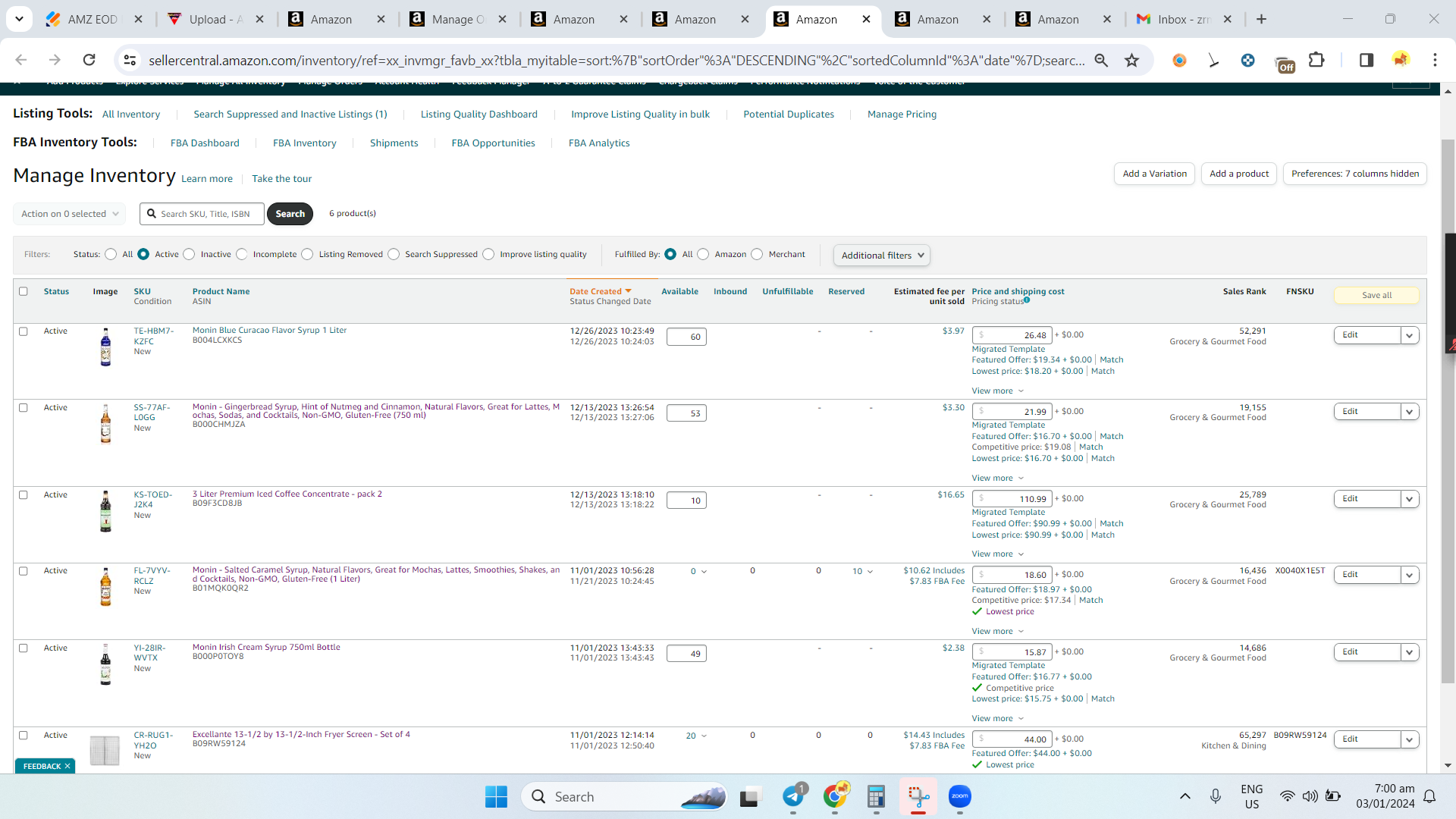Viewport: 1456px width, 819px height.
Task: Open Edit dropdown arrow for Gingerbread Syrup row
Action: [x=1410, y=412]
